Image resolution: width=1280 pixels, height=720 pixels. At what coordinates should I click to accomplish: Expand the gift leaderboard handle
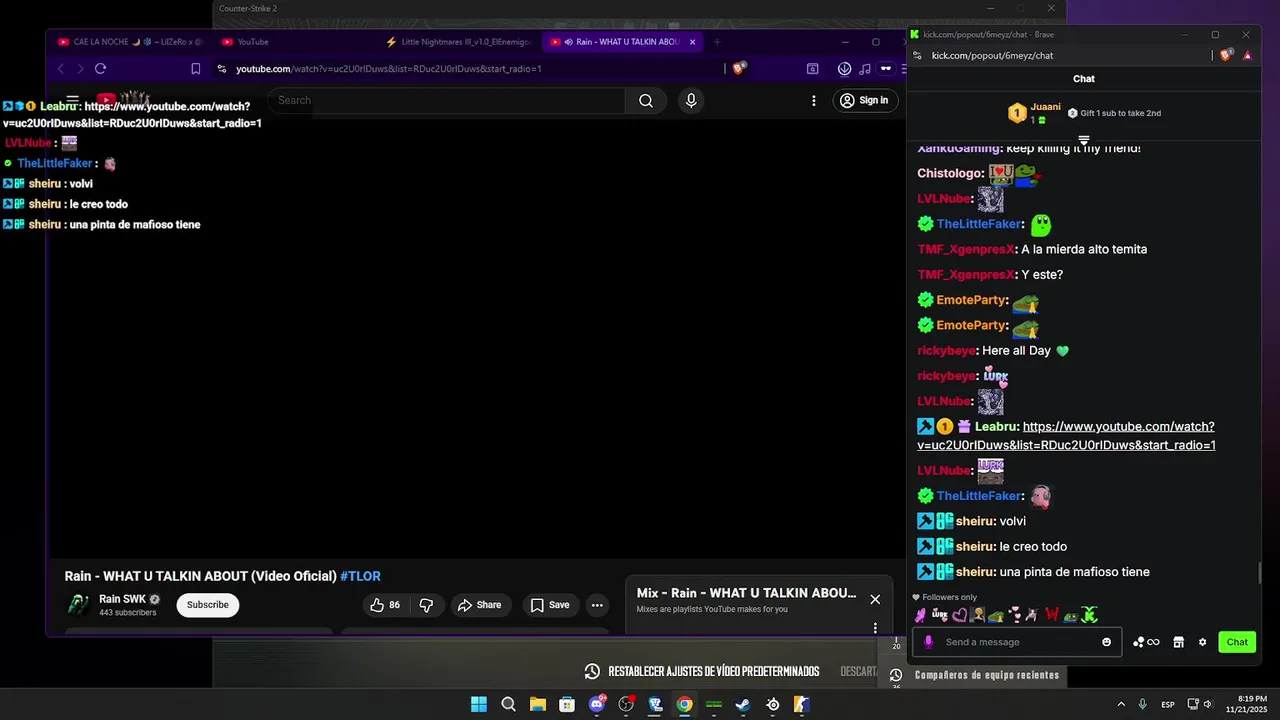pyautogui.click(x=1083, y=140)
